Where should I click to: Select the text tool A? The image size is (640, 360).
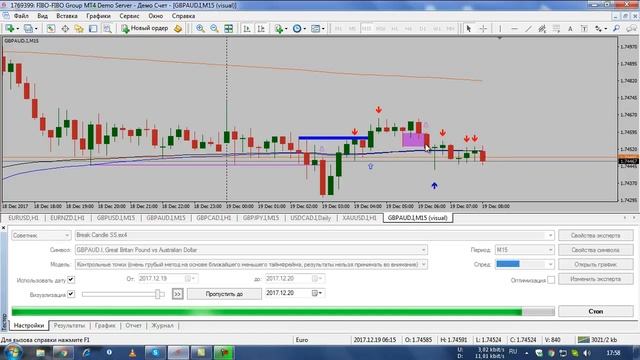click(x=570, y=29)
